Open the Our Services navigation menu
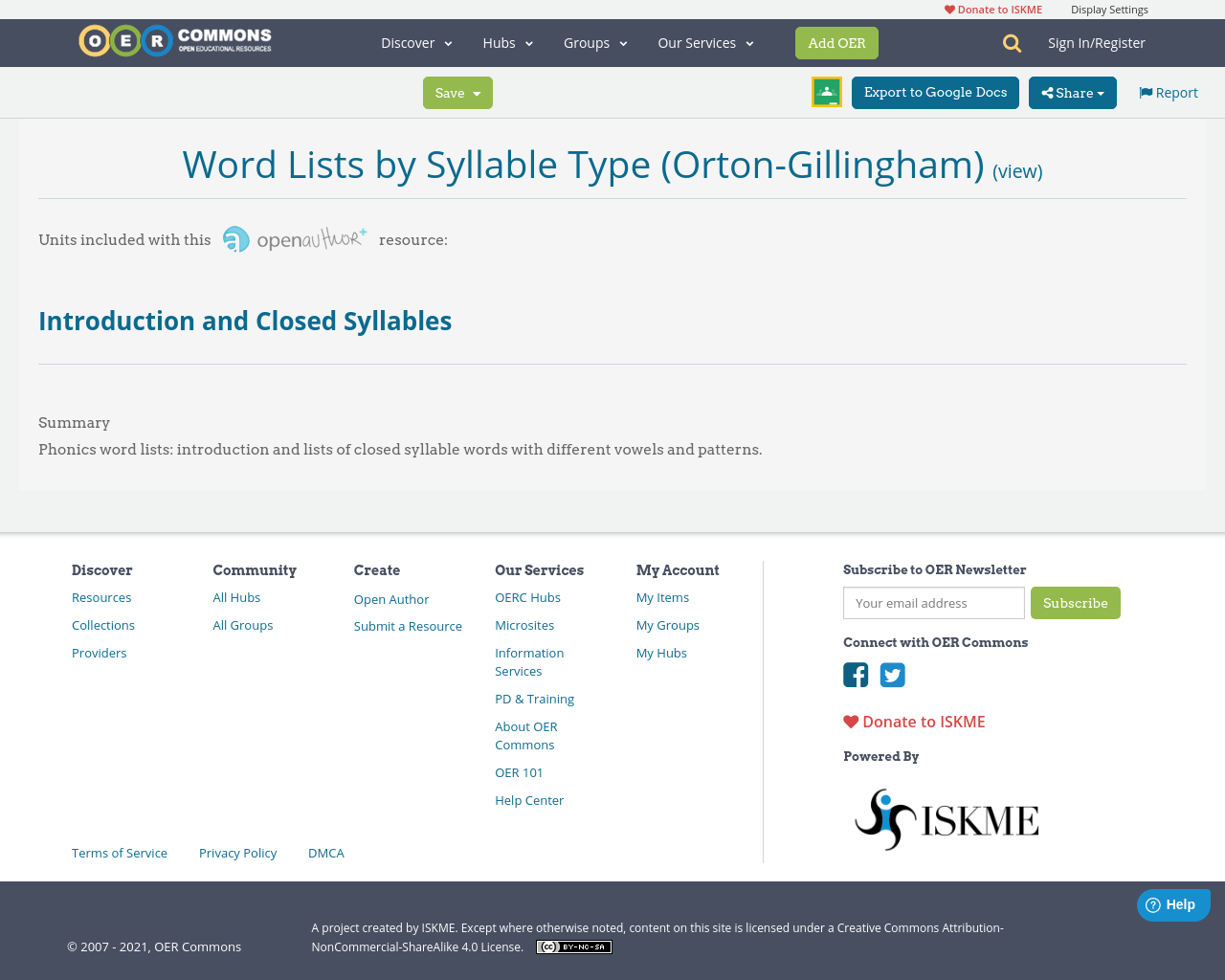Image resolution: width=1225 pixels, height=980 pixels. [705, 43]
